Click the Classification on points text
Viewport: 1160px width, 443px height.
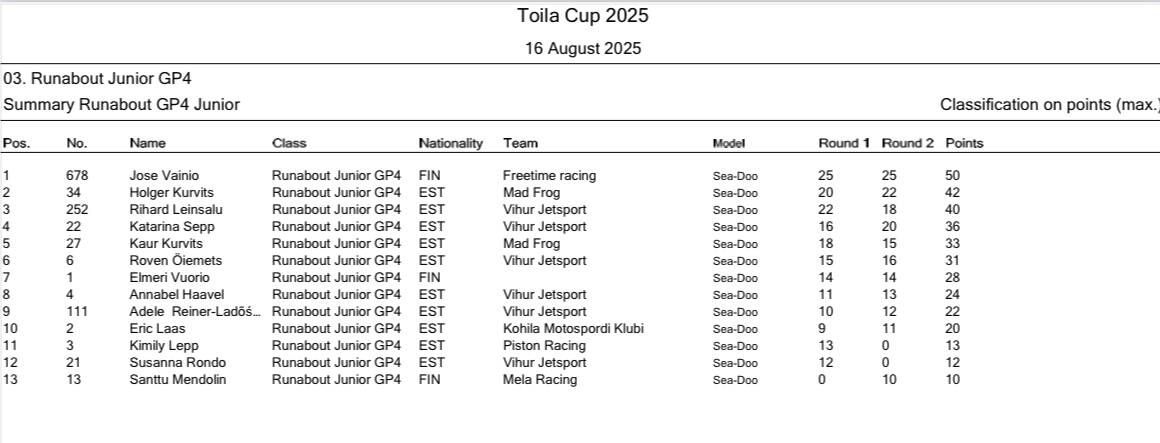[x=1048, y=104]
